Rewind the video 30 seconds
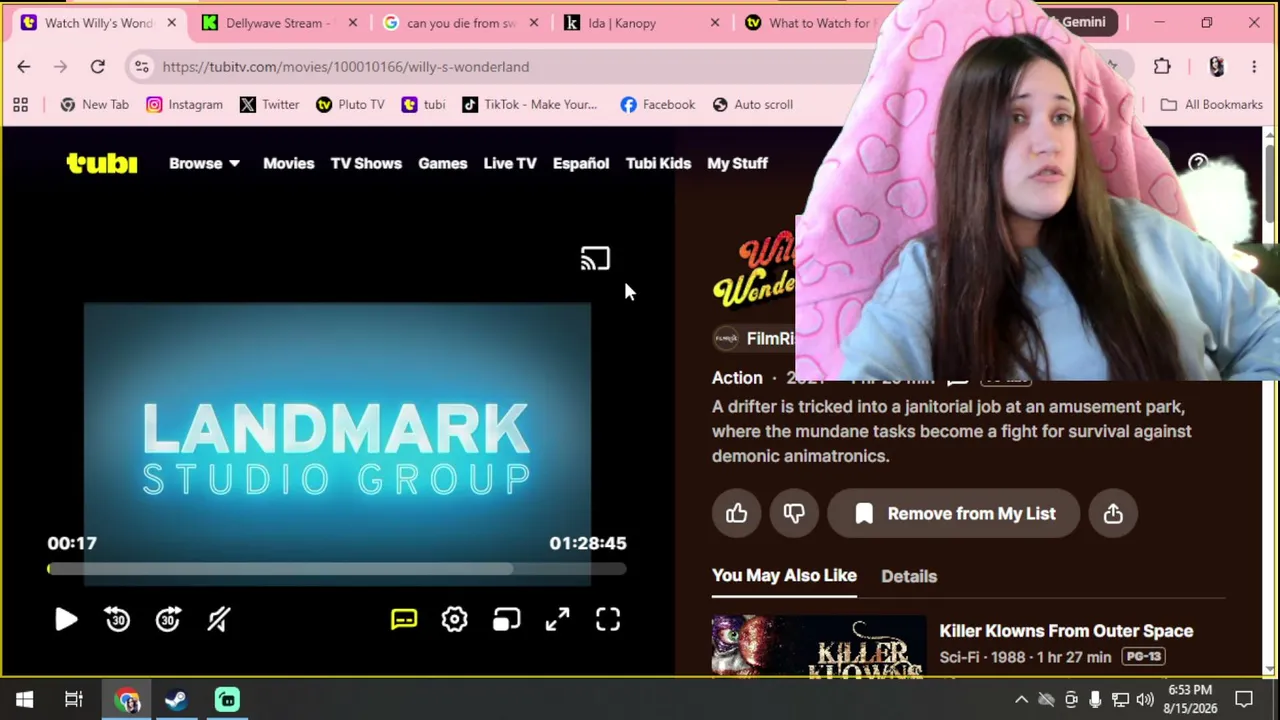This screenshot has height=720, width=1280. (118, 620)
